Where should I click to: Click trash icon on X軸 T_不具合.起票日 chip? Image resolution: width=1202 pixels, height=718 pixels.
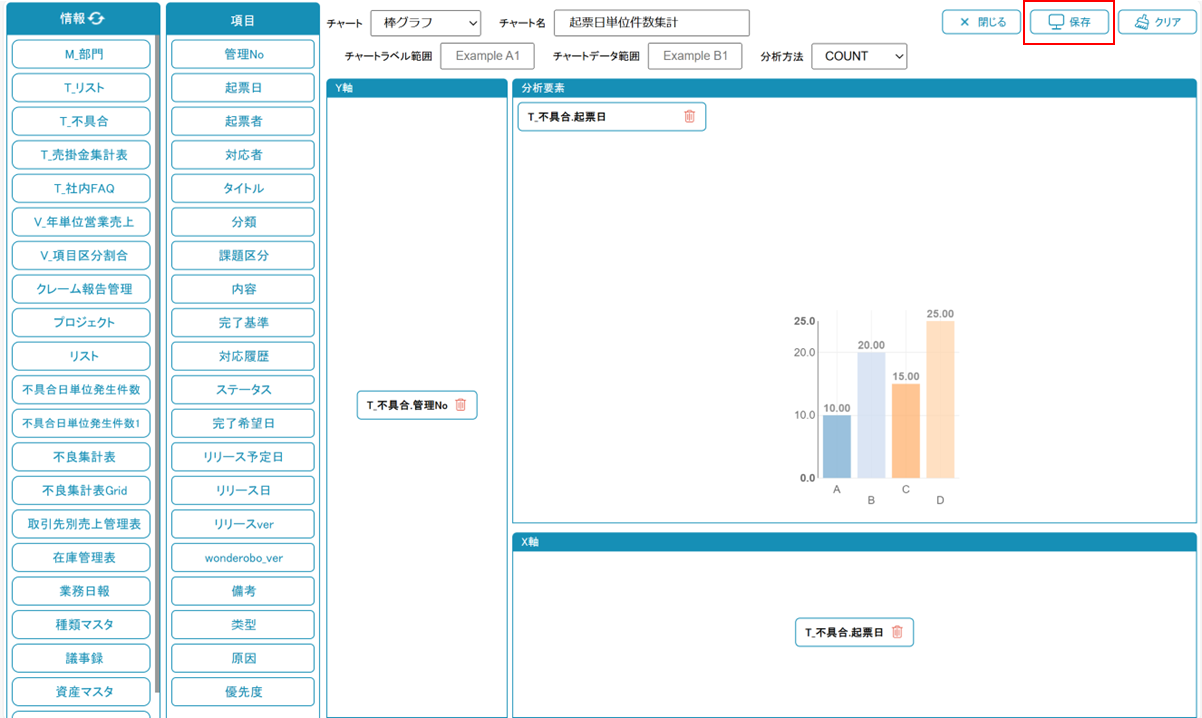pyautogui.click(x=897, y=632)
